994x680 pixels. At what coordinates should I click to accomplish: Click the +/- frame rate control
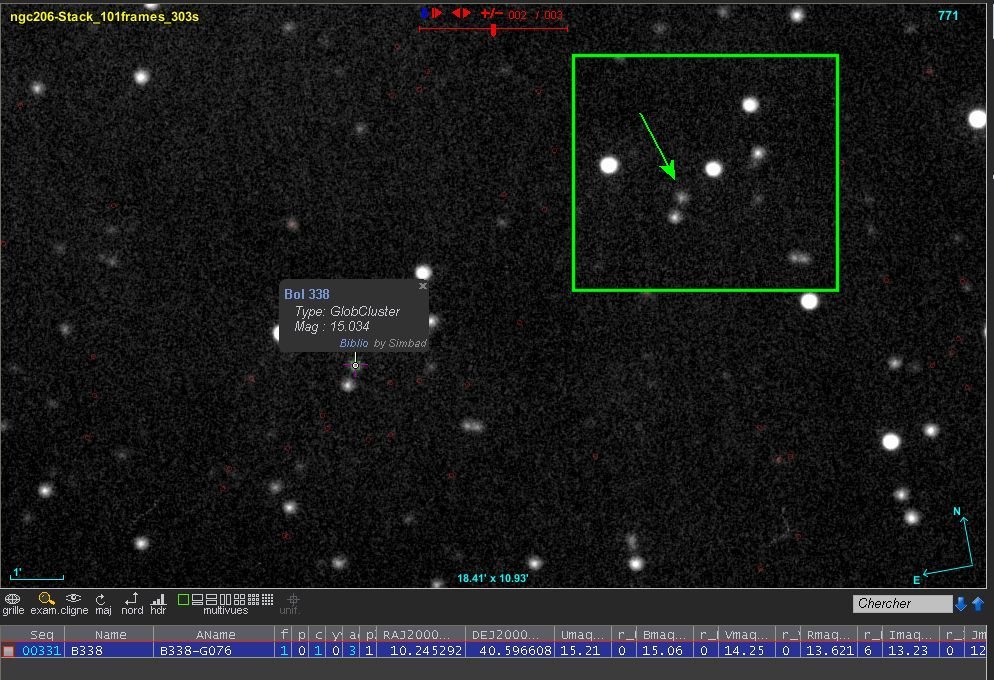tap(491, 13)
